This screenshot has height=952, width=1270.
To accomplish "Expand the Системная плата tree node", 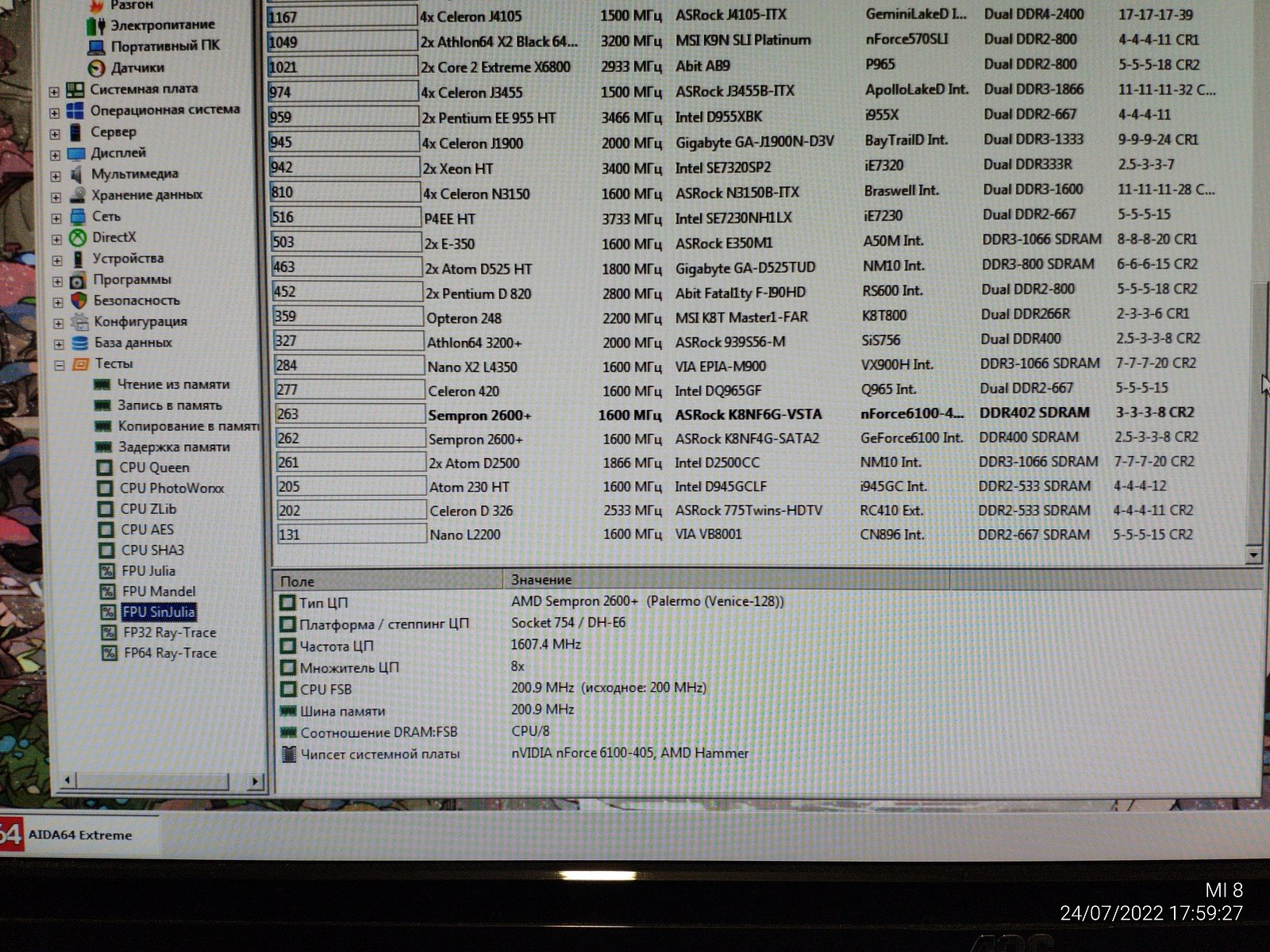I will tap(54, 92).
